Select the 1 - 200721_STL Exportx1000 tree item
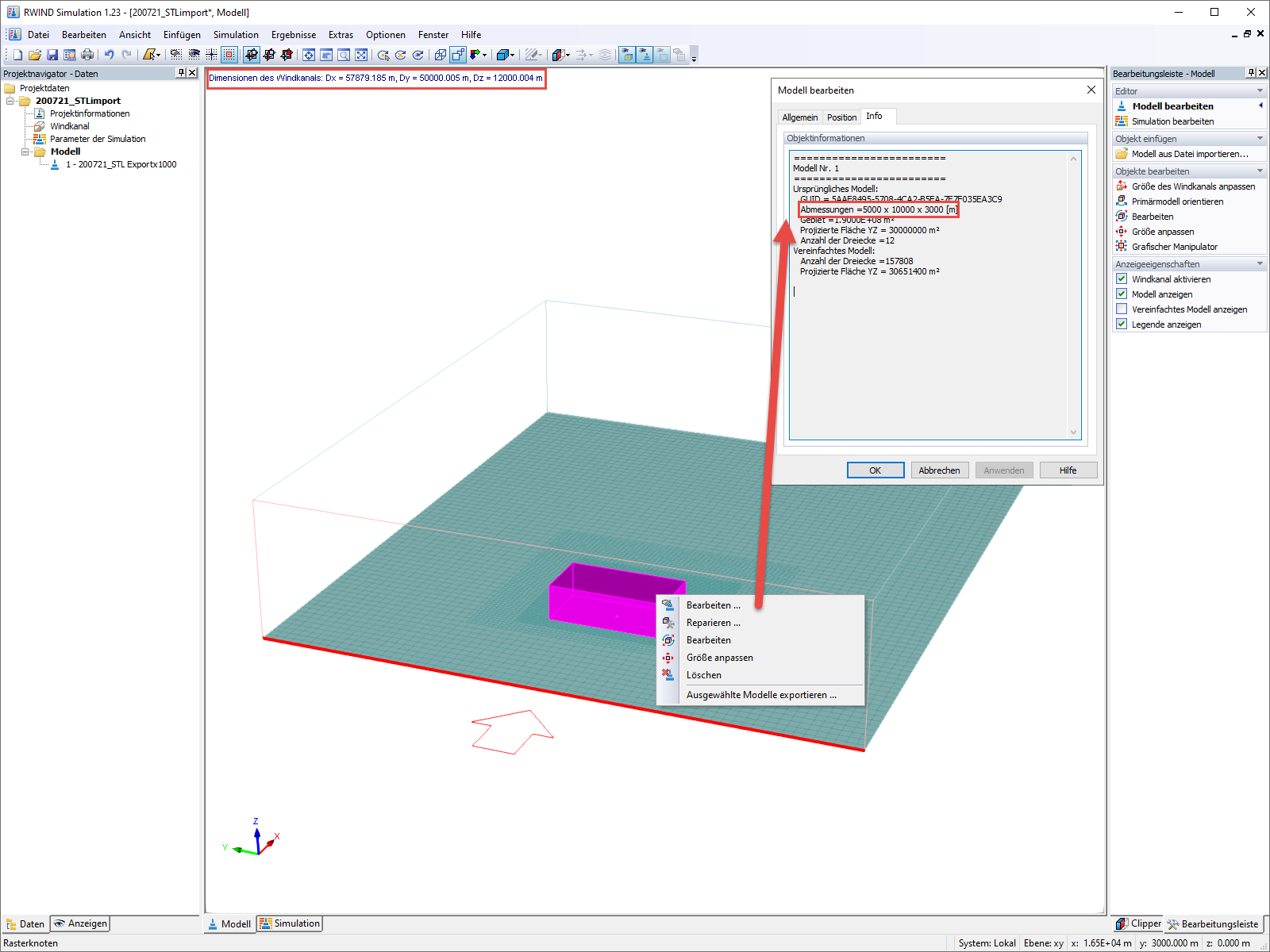The width and height of the screenshot is (1270, 952). [121, 164]
